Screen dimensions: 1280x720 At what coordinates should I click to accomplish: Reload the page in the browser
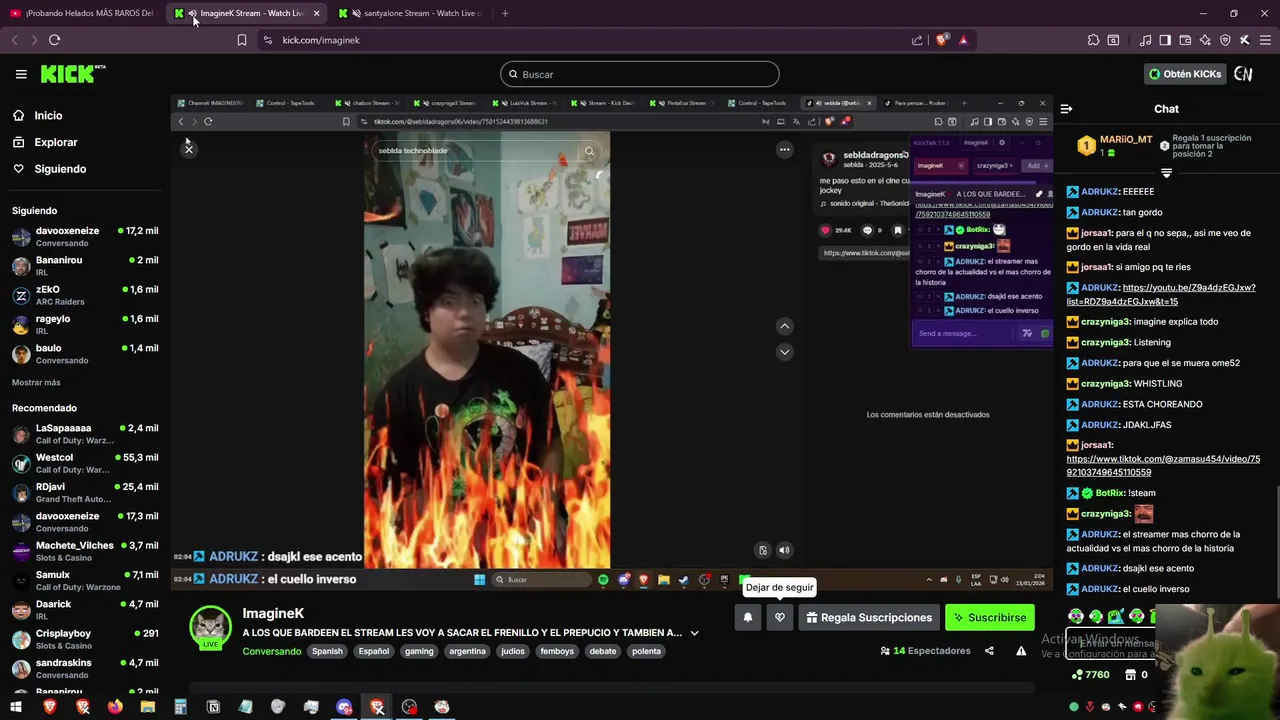click(54, 40)
